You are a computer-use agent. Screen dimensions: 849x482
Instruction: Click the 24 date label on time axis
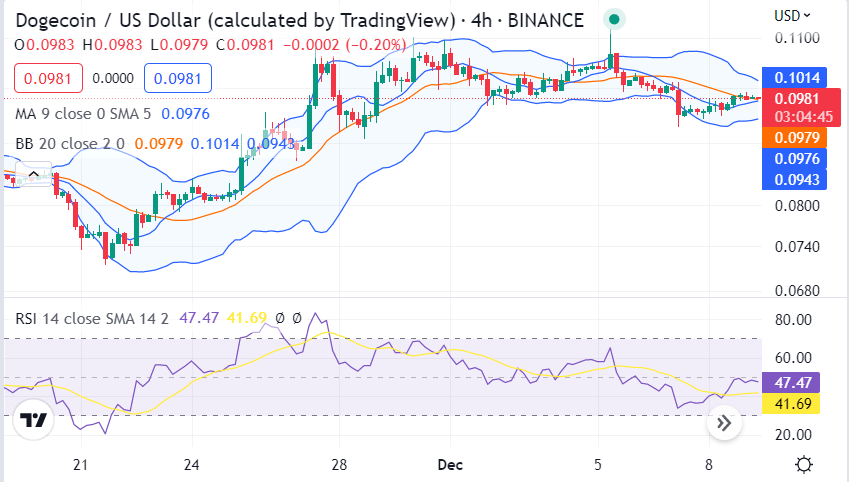(191, 465)
